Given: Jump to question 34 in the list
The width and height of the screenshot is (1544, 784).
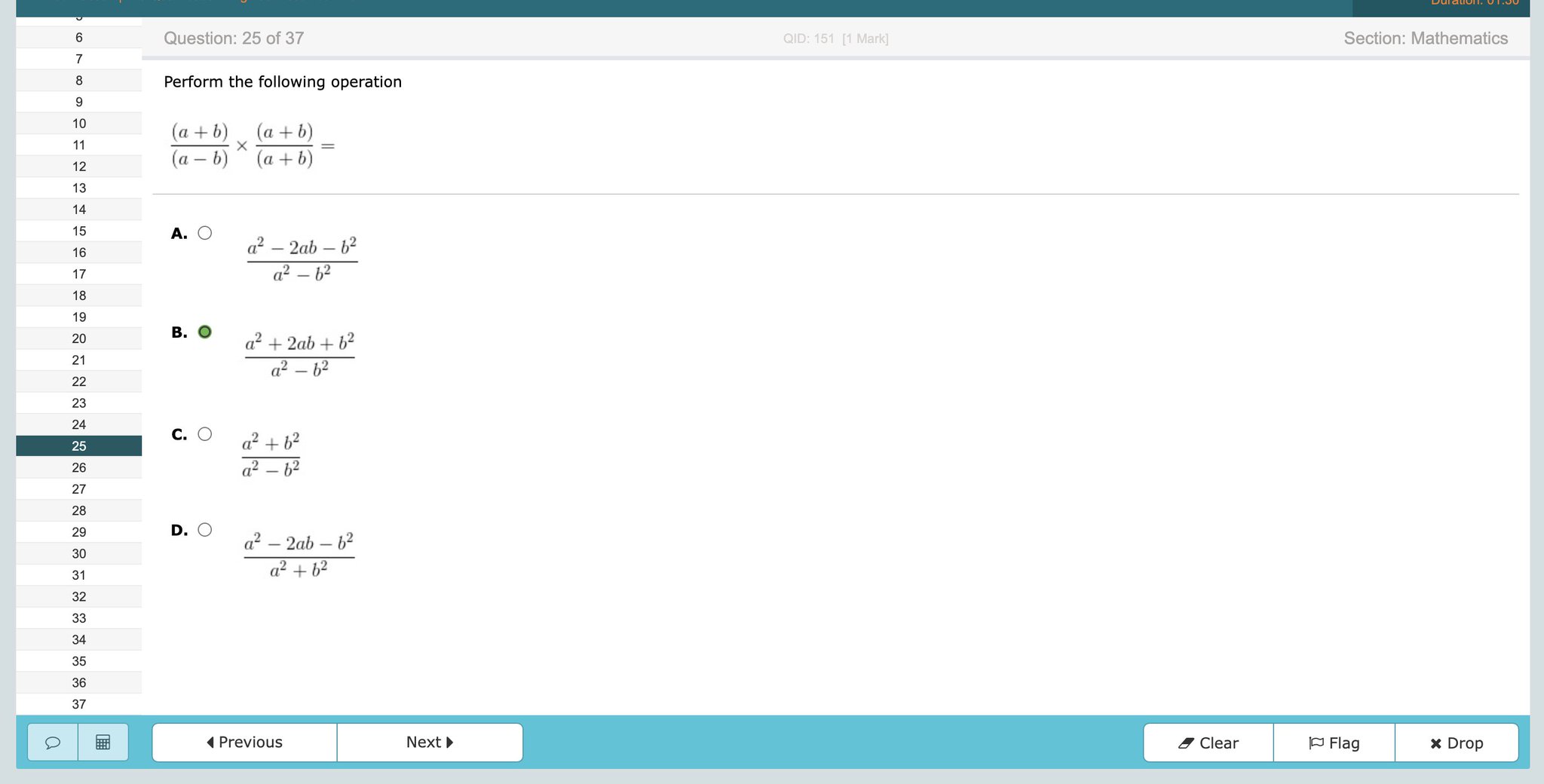Looking at the screenshot, I should pyautogui.click(x=79, y=639).
